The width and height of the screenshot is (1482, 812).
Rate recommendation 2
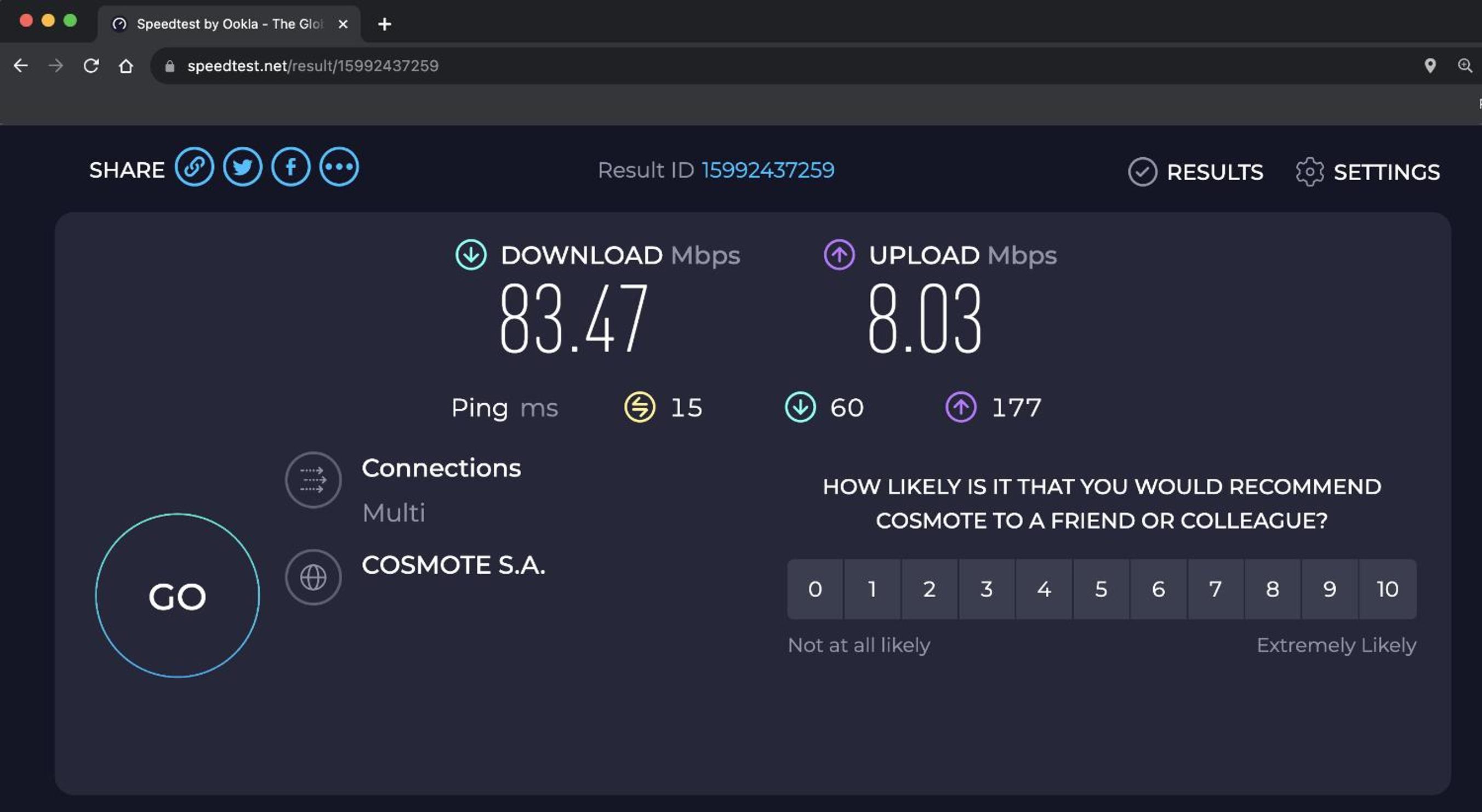coord(930,589)
